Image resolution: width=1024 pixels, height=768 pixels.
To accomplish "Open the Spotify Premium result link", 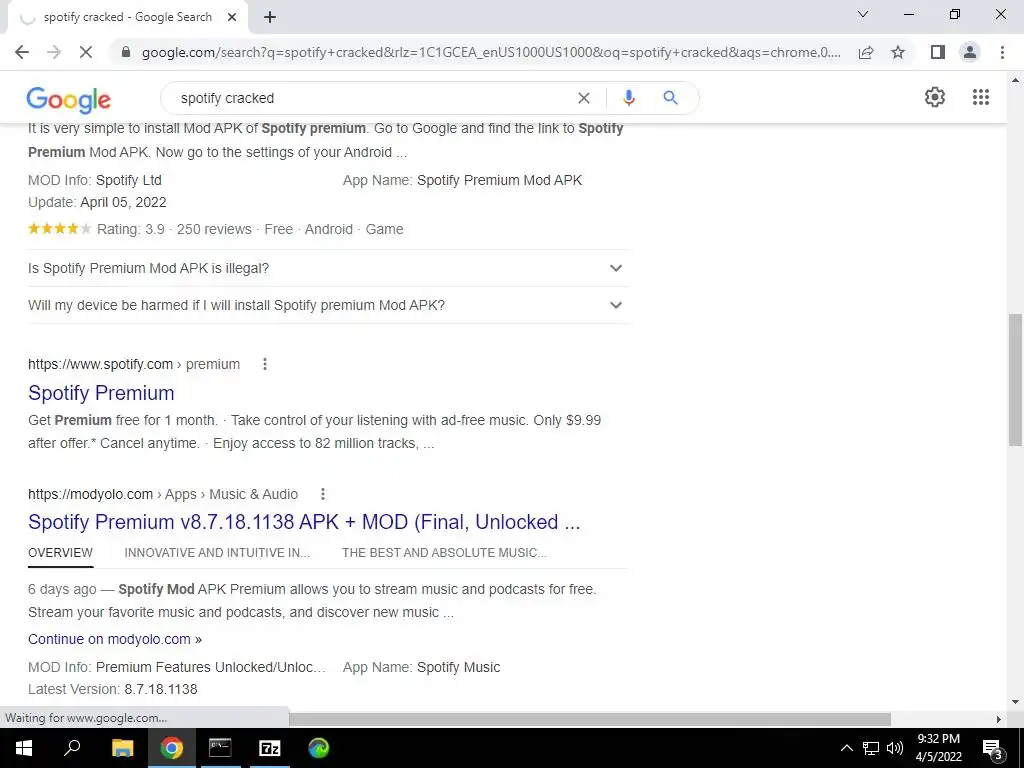I will tap(101, 393).
